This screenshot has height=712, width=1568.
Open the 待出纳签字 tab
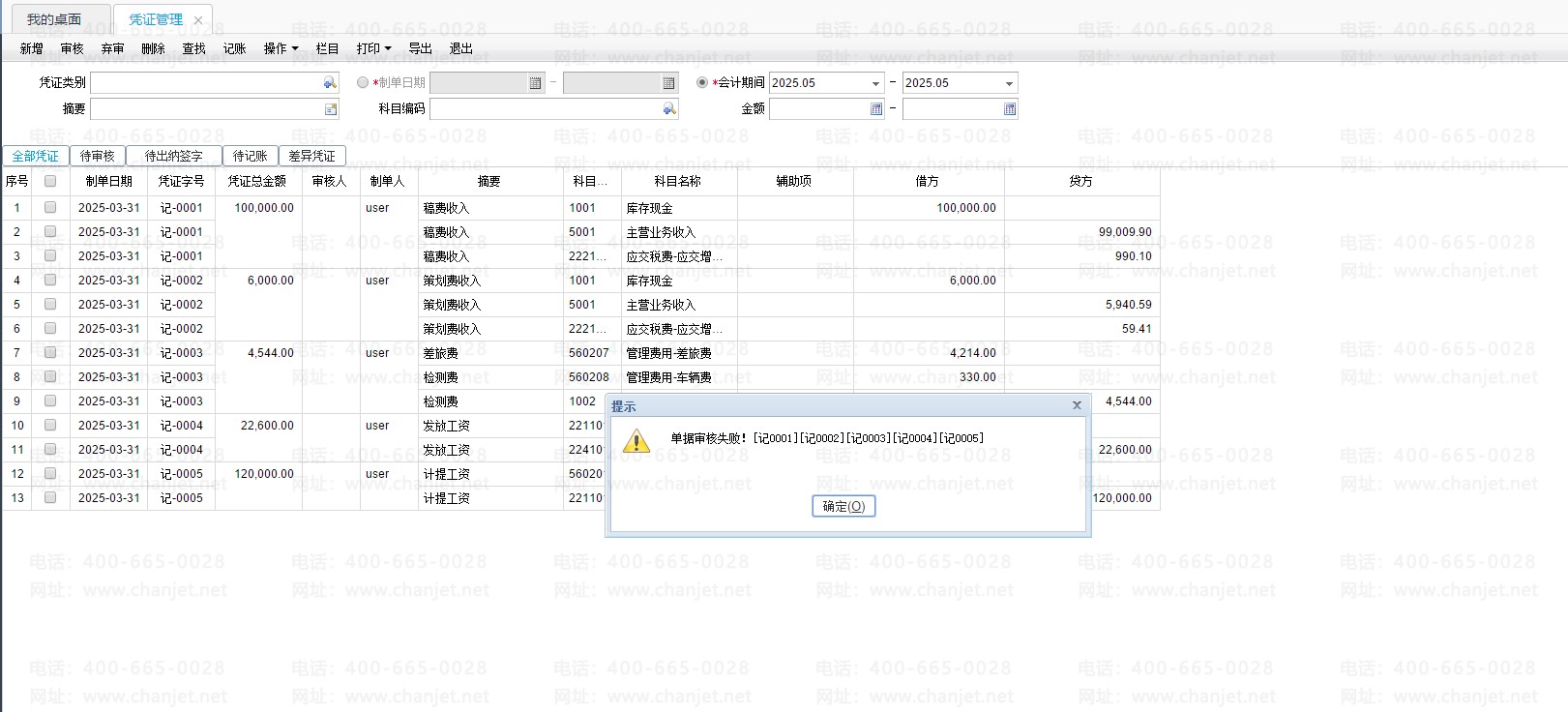[173, 156]
